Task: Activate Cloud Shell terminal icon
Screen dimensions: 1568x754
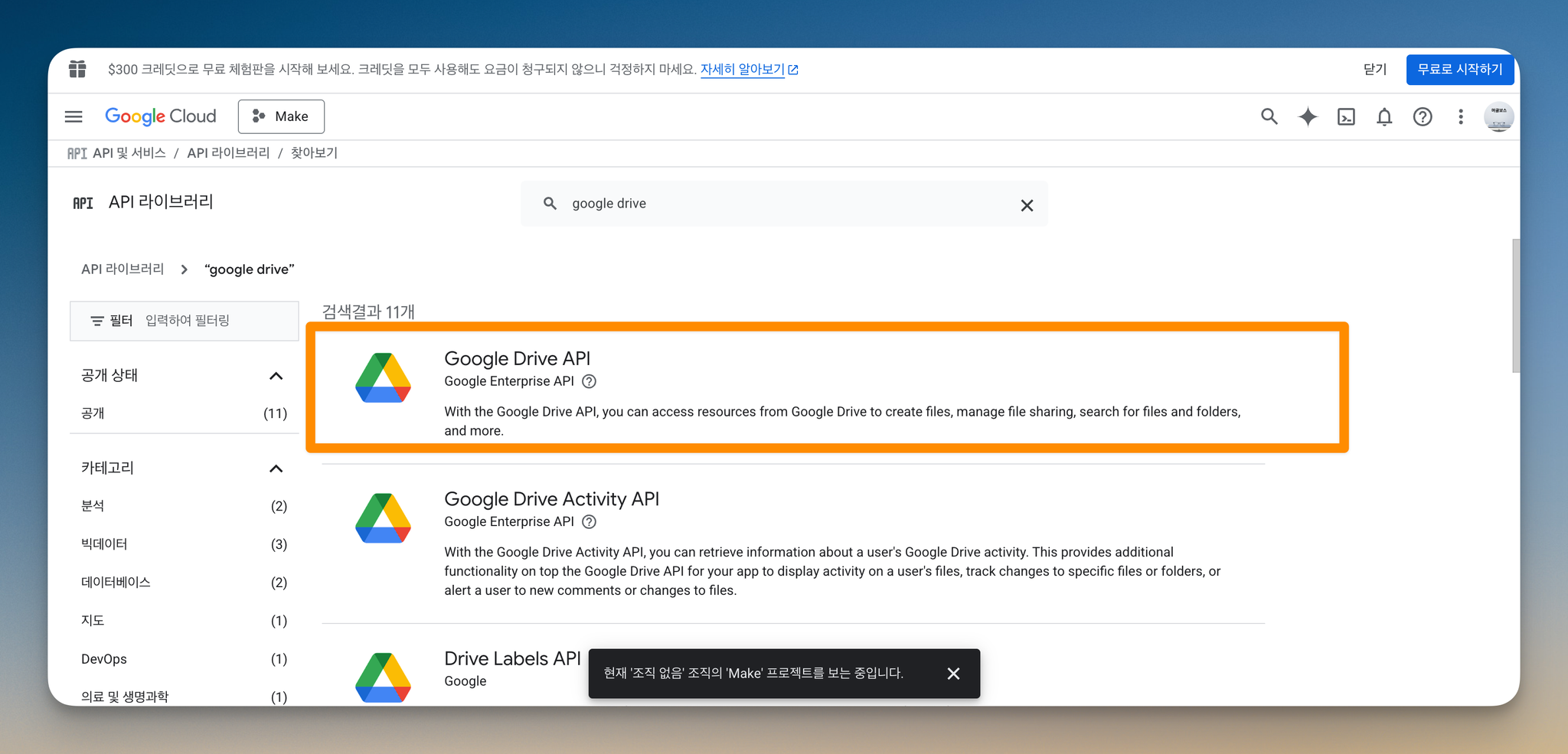Action: click(1346, 116)
